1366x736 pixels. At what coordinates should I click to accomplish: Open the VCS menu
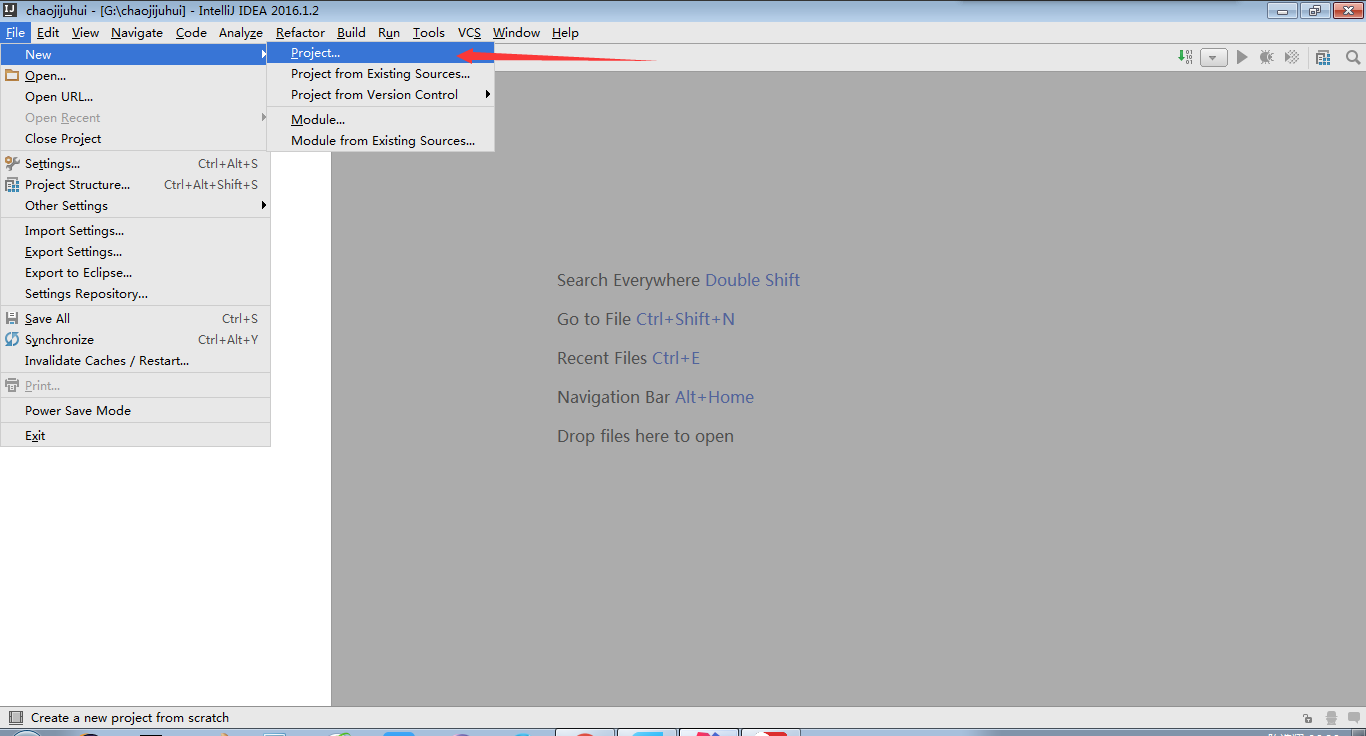pyautogui.click(x=470, y=33)
